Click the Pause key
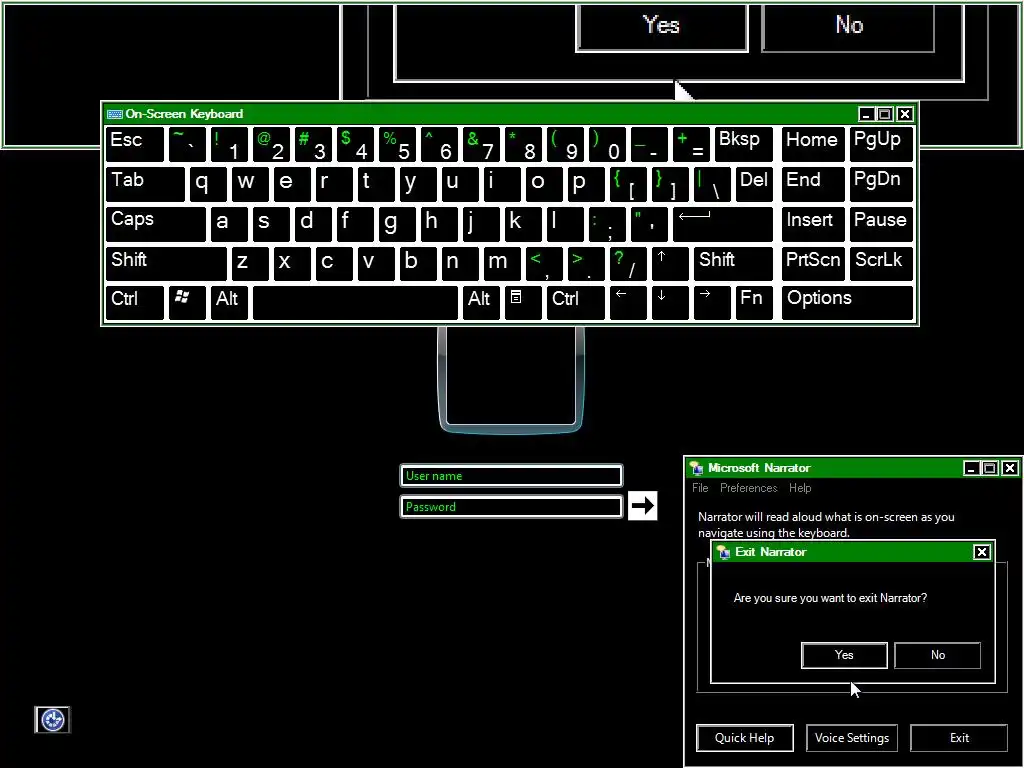The image size is (1024, 768). click(881, 224)
